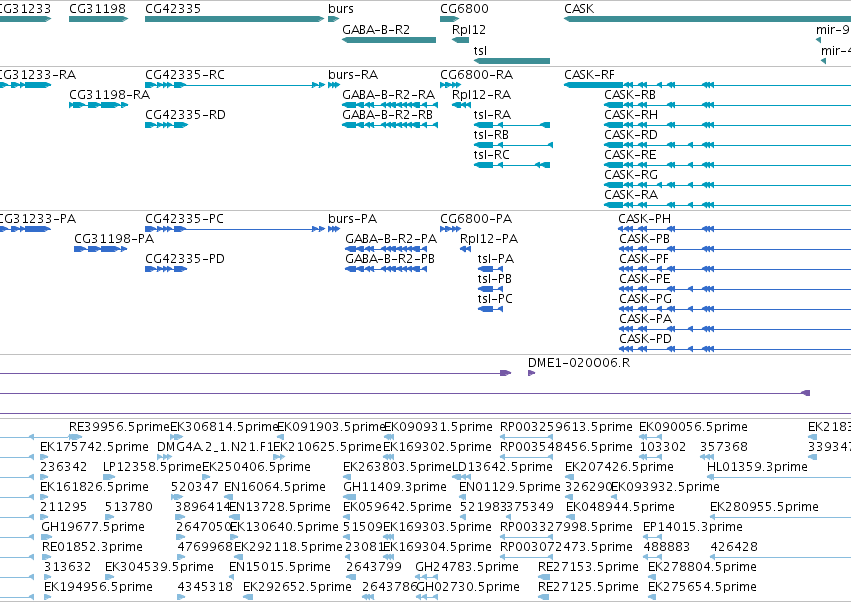Click protein GABA-B-R2-PA
This screenshot has height=602, width=851.
[386, 249]
